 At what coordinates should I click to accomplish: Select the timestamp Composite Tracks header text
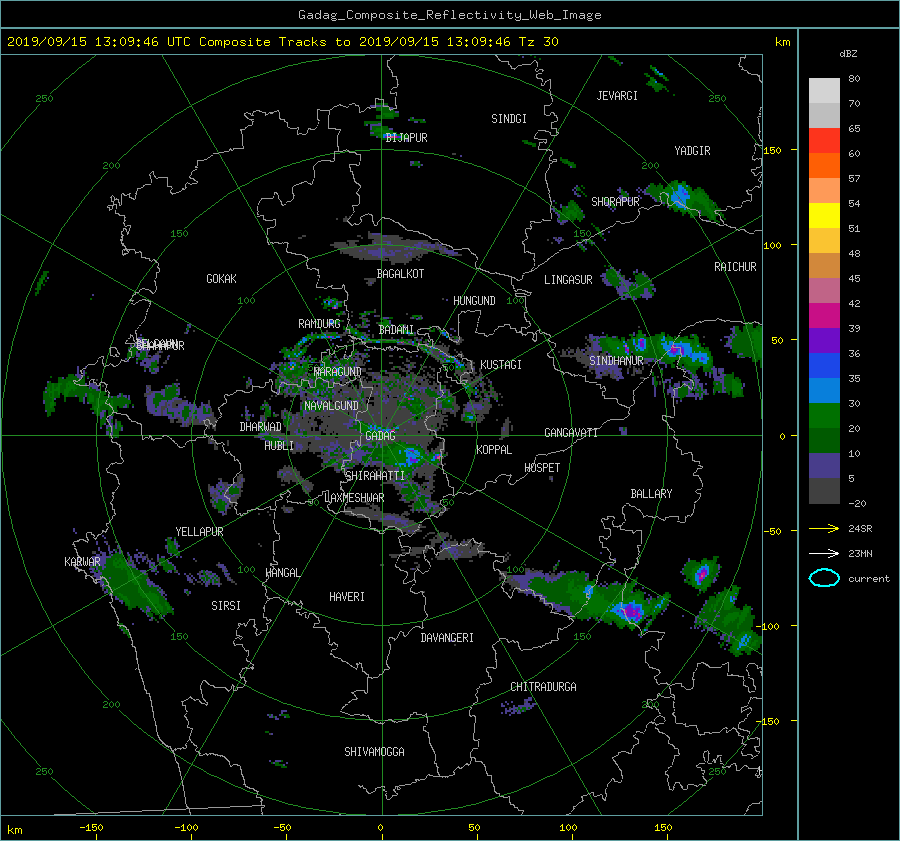pos(282,42)
